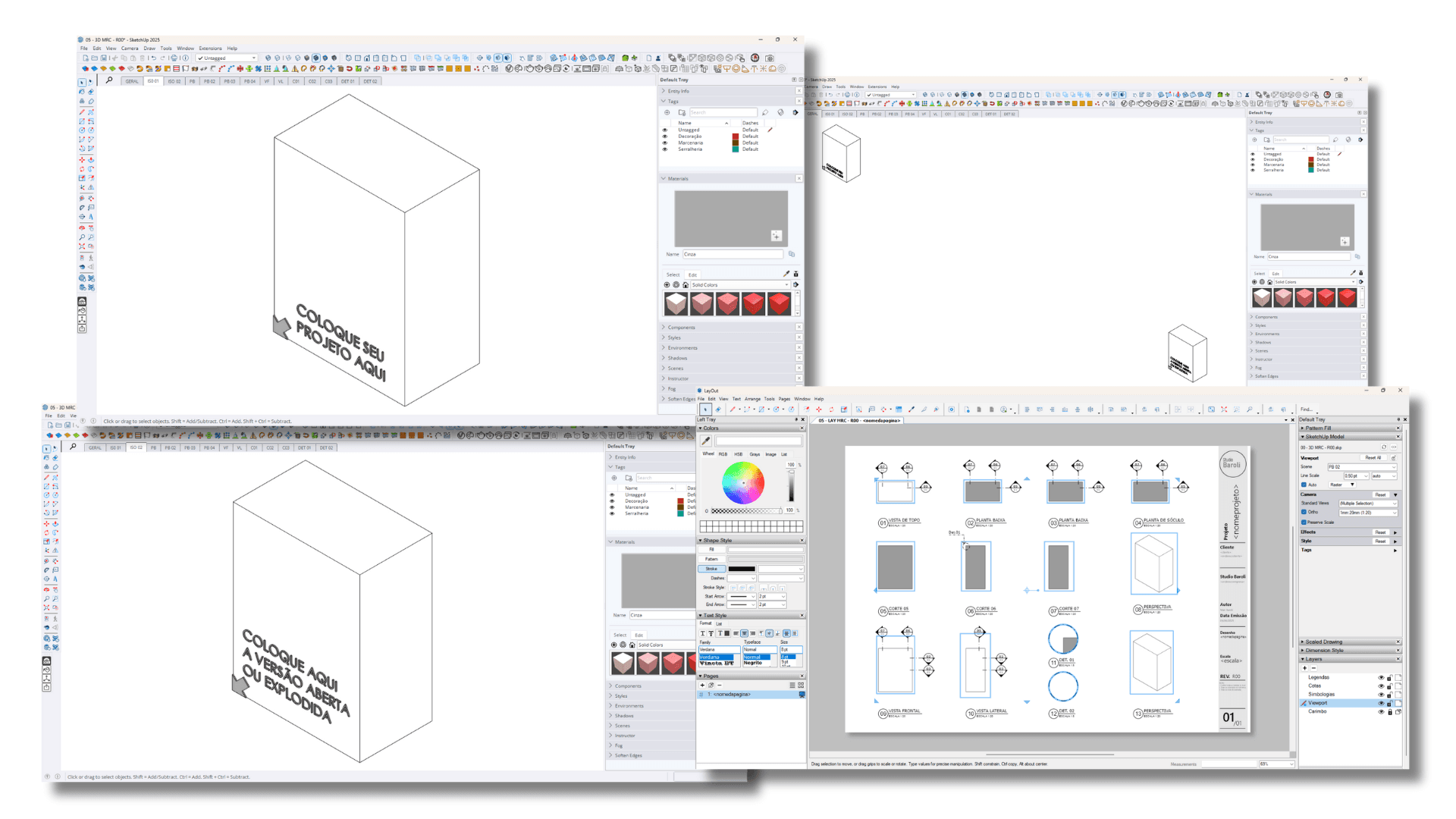This screenshot has height=819, width=1456.
Task: Click the Fill button in LayOut Shape Style
Action: (712, 550)
